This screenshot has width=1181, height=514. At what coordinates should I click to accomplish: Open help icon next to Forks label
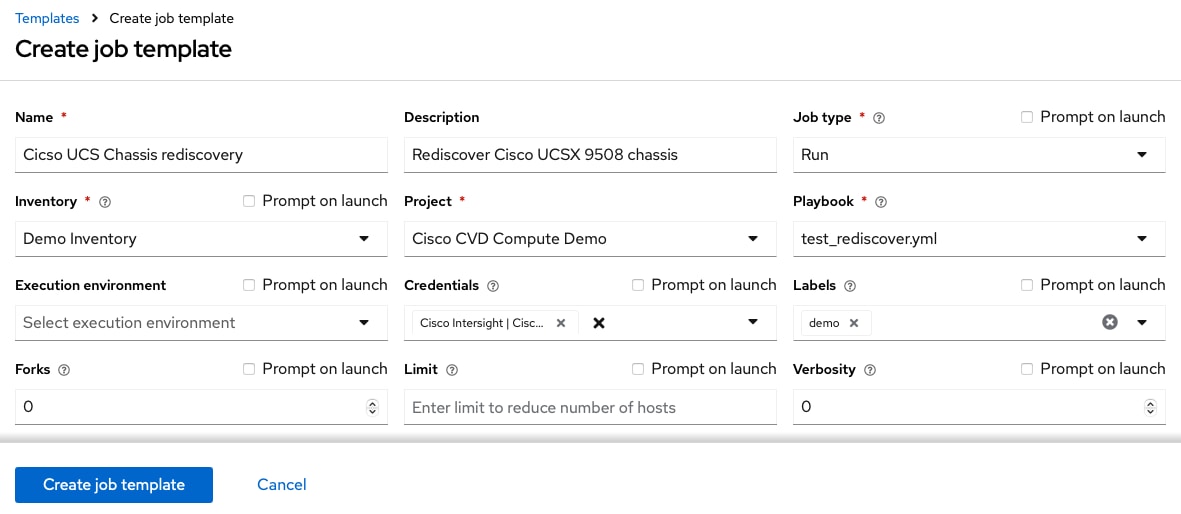tap(64, 370)
